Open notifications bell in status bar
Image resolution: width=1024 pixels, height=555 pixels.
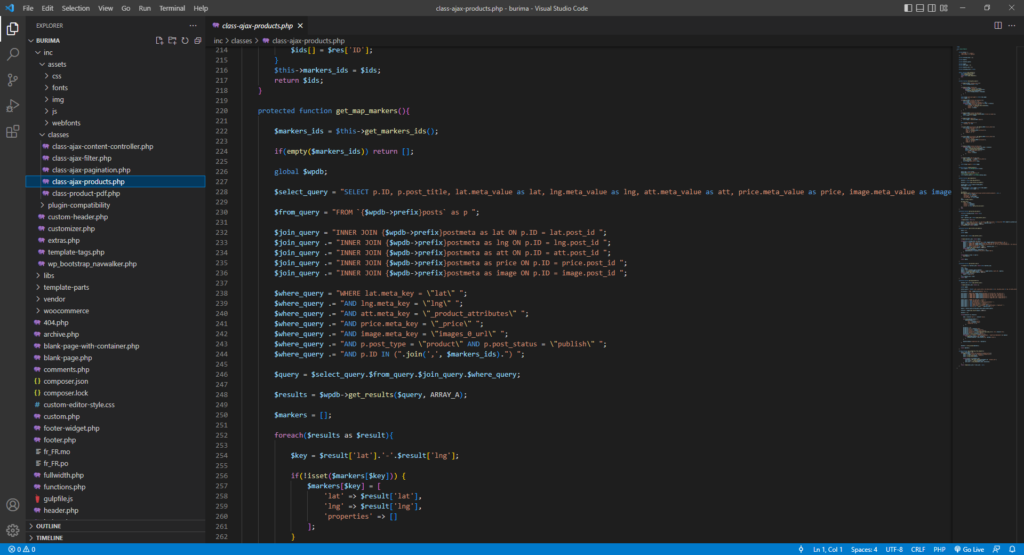click(1012, 549)
